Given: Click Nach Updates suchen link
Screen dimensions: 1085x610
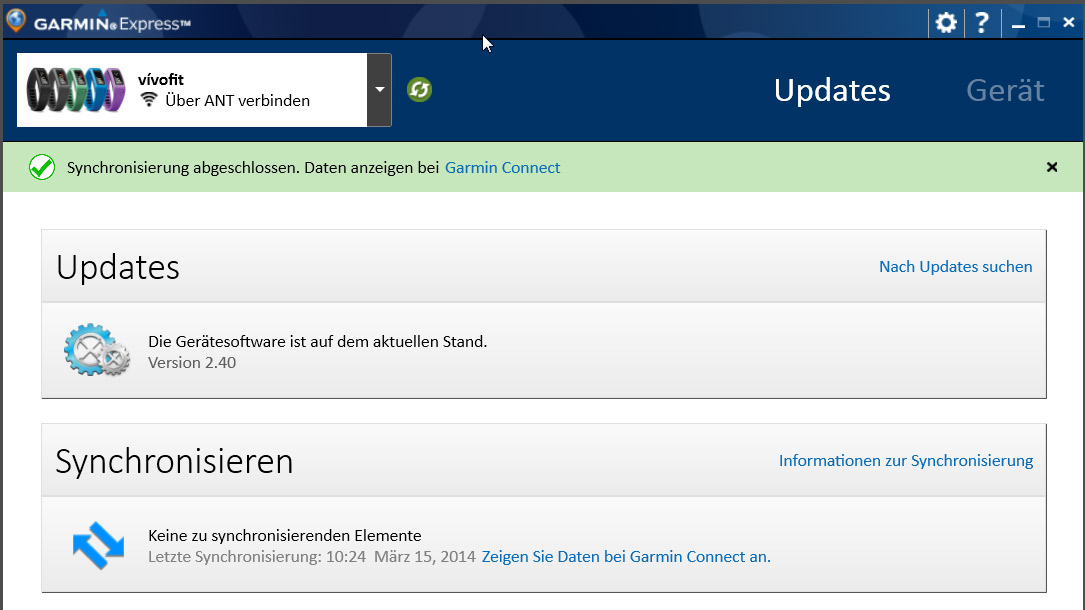Looking at the screenshot, I should [955, 267].
